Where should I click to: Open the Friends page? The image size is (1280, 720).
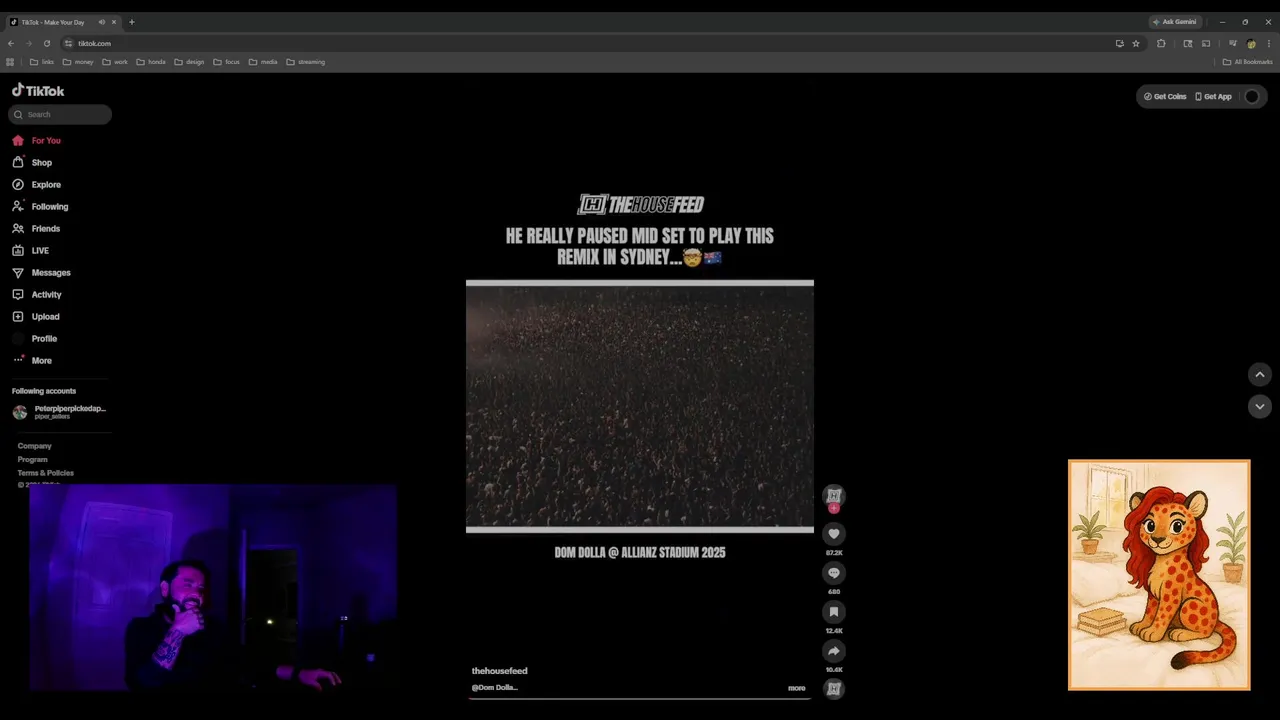[x=36, y=228]
